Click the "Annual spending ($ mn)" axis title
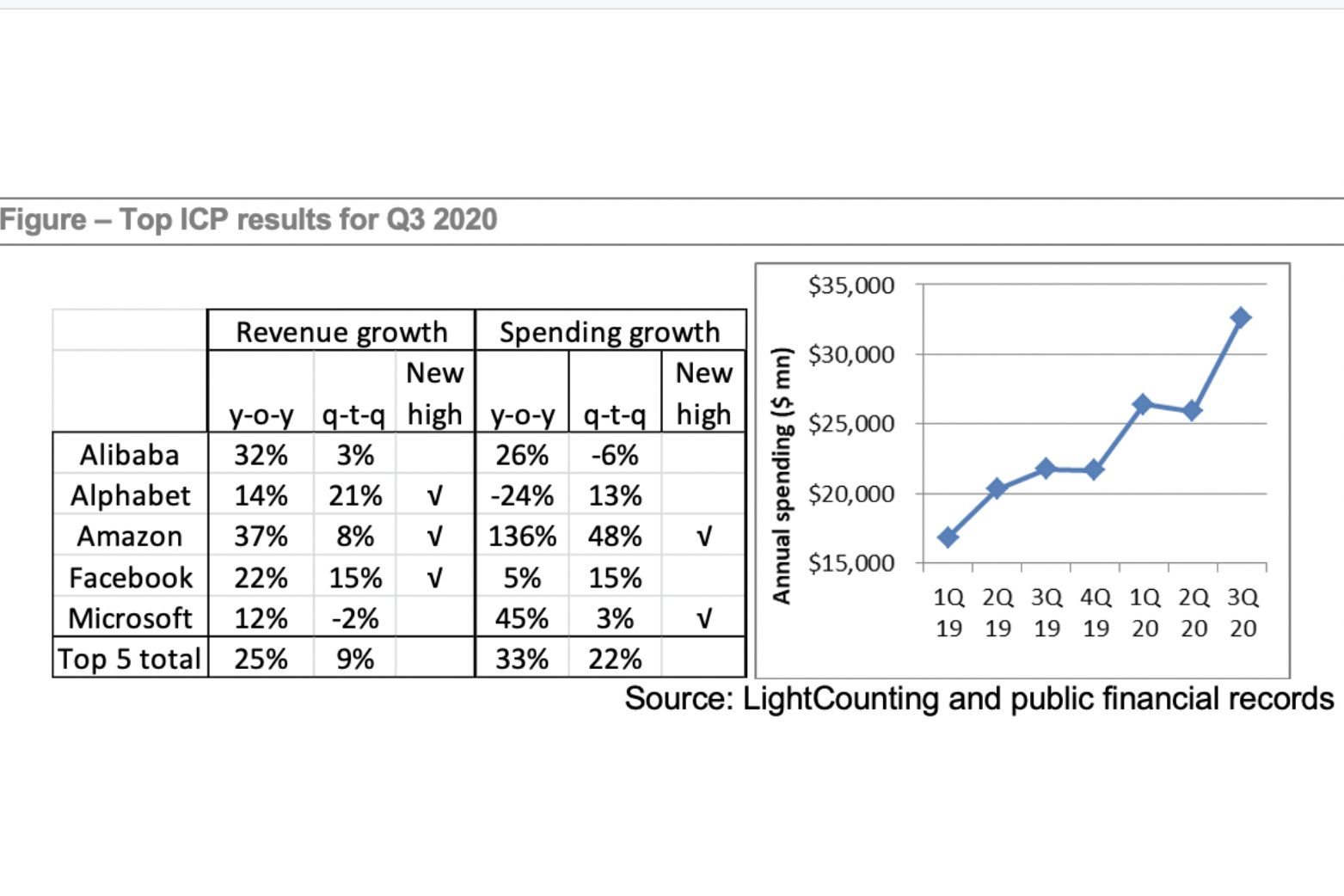 coord(781,476)
